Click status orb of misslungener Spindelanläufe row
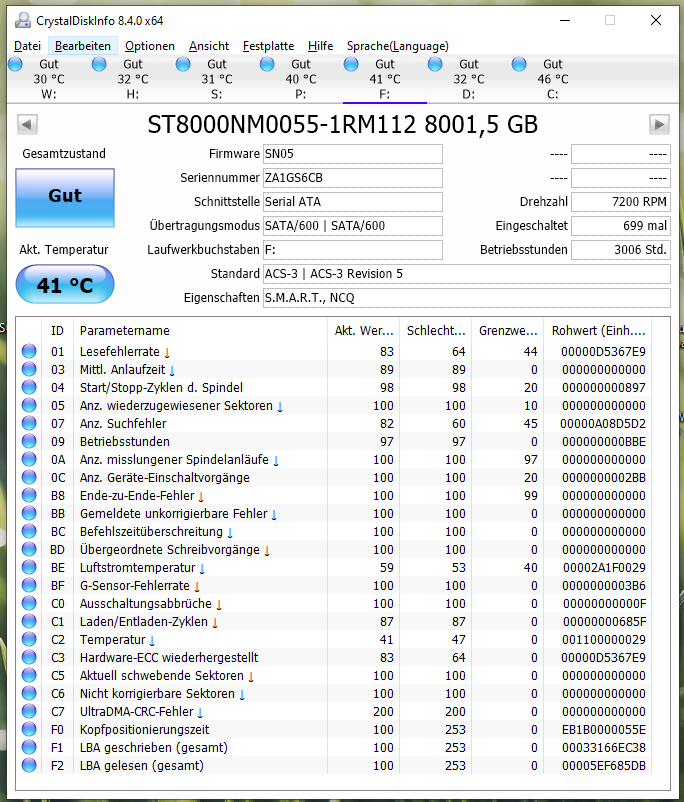Viewport: 684px width, 802px height. (29, 459)
